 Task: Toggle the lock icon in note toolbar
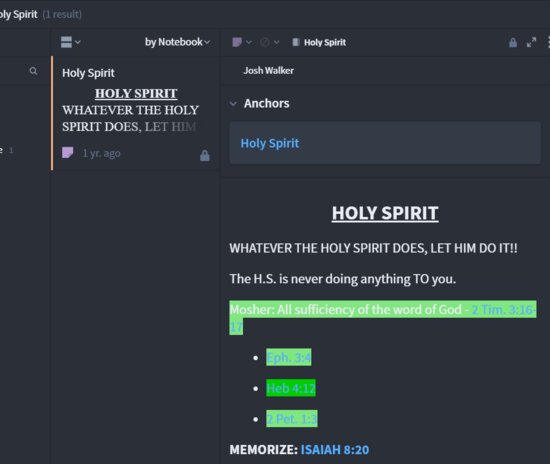click(x=513, y=42)
